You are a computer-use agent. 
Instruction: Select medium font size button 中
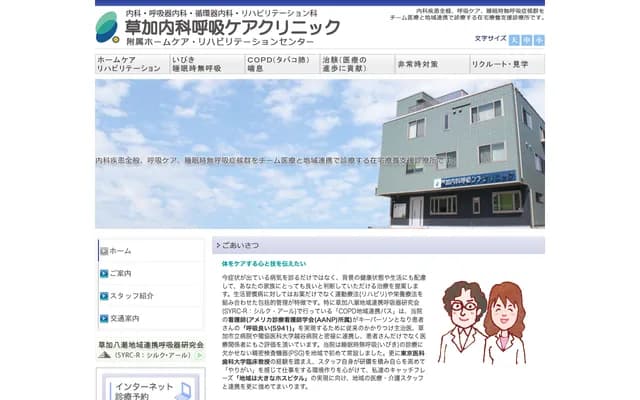tap(527, 40)
